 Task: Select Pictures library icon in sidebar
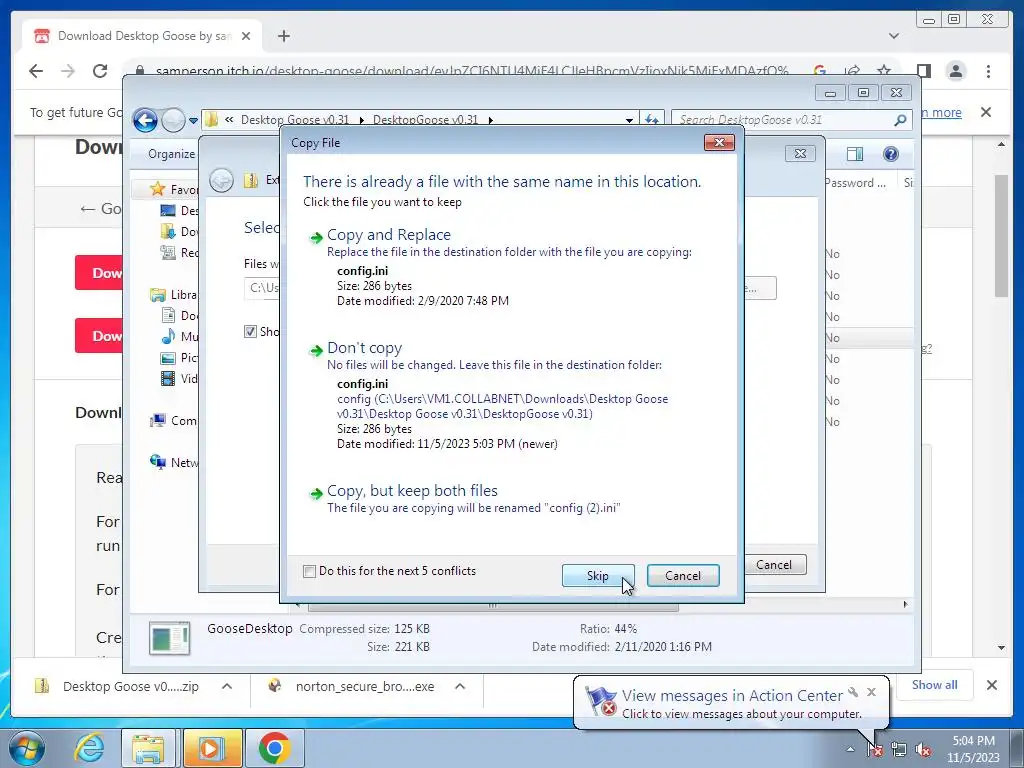tap(168, 358)
